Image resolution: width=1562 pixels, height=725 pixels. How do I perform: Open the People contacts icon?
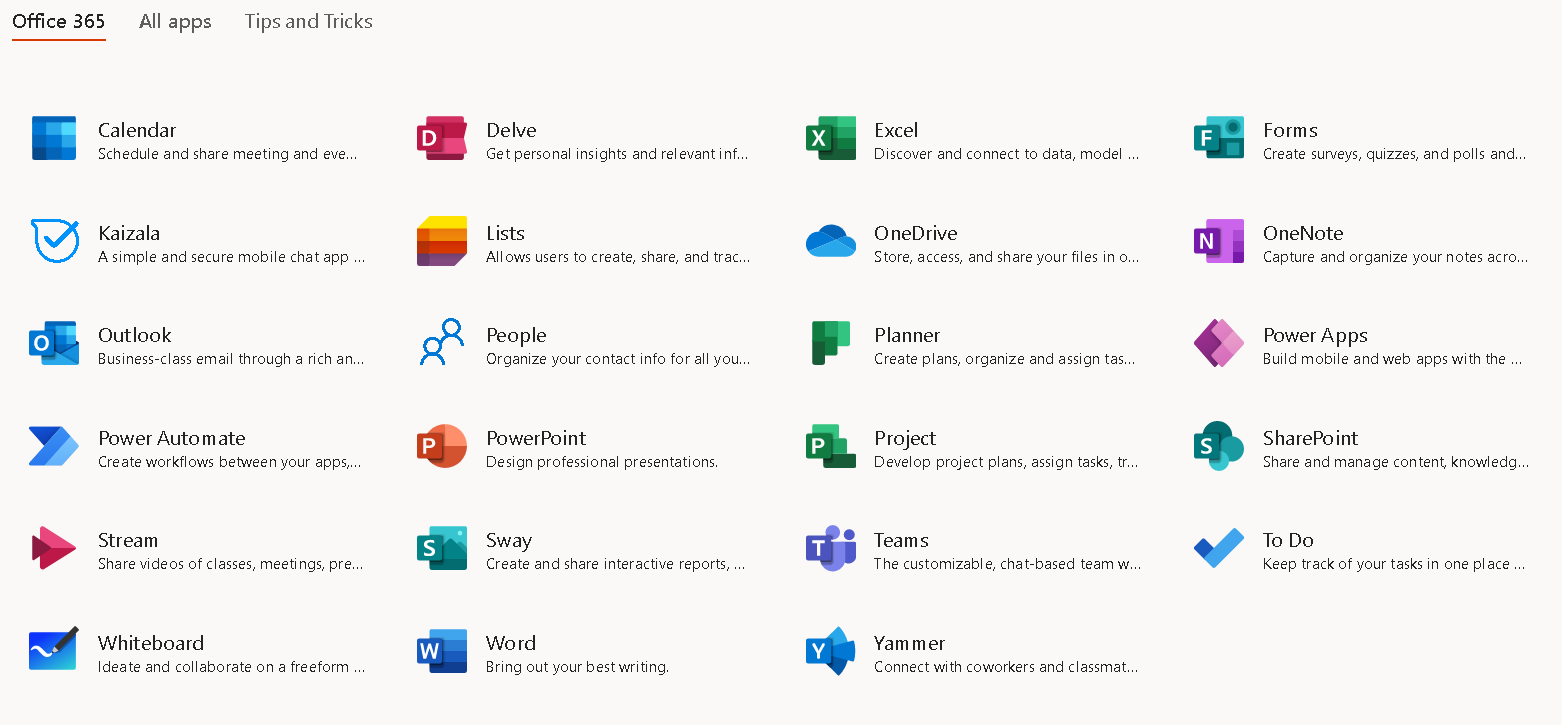442,344
